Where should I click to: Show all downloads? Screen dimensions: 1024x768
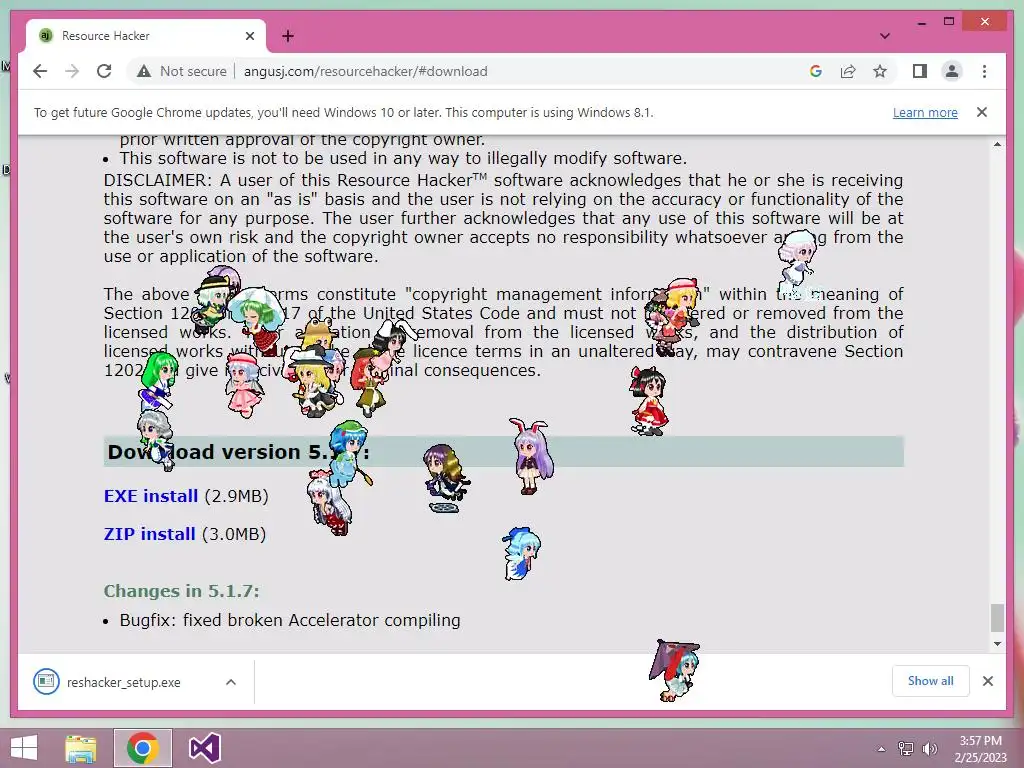[931, 681]
